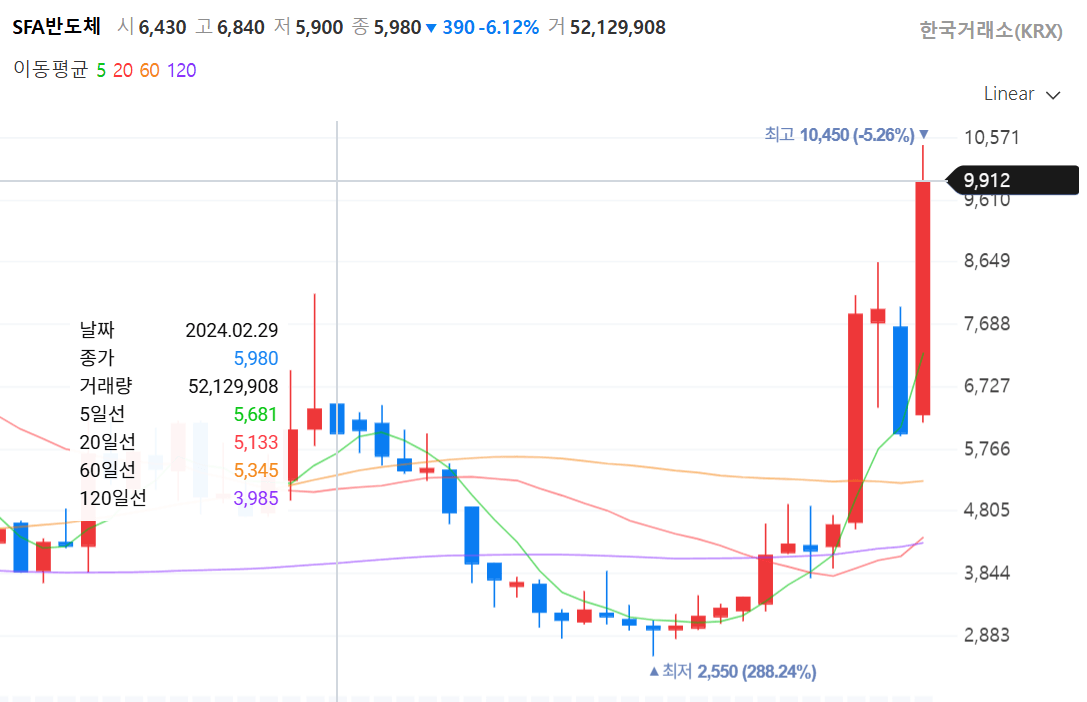Open the Linear scale dropdown
1087x702 pixels.
[x=1022, y=94]
